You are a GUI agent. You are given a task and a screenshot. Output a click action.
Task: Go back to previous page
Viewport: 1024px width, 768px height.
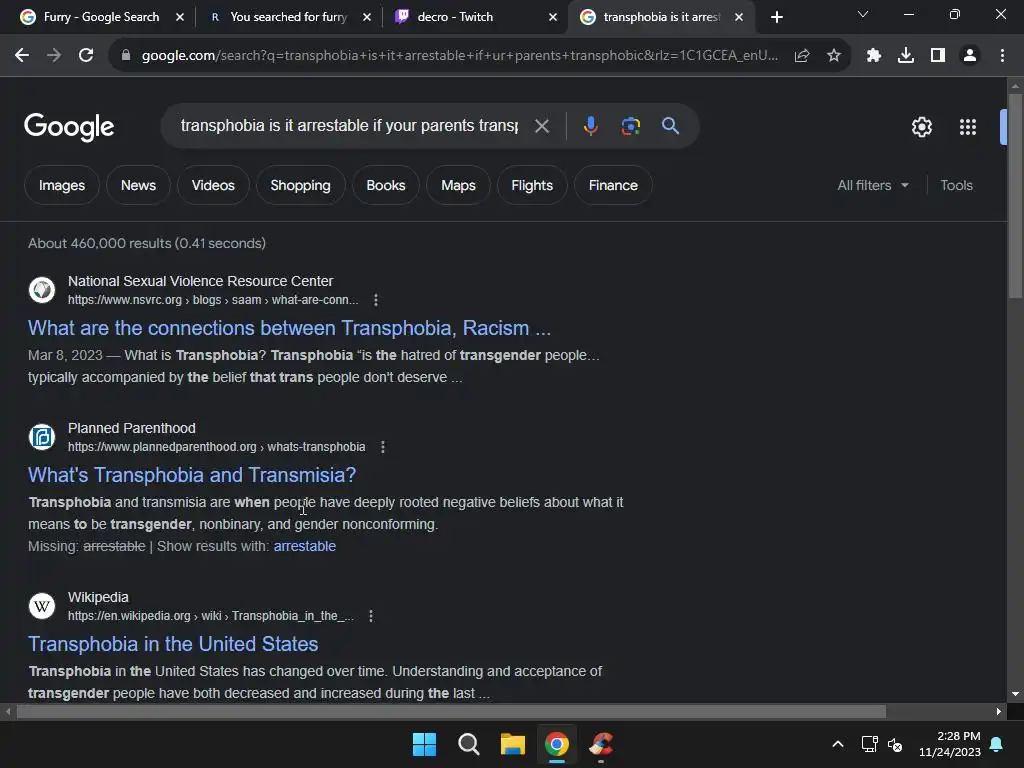pos(22,56)
